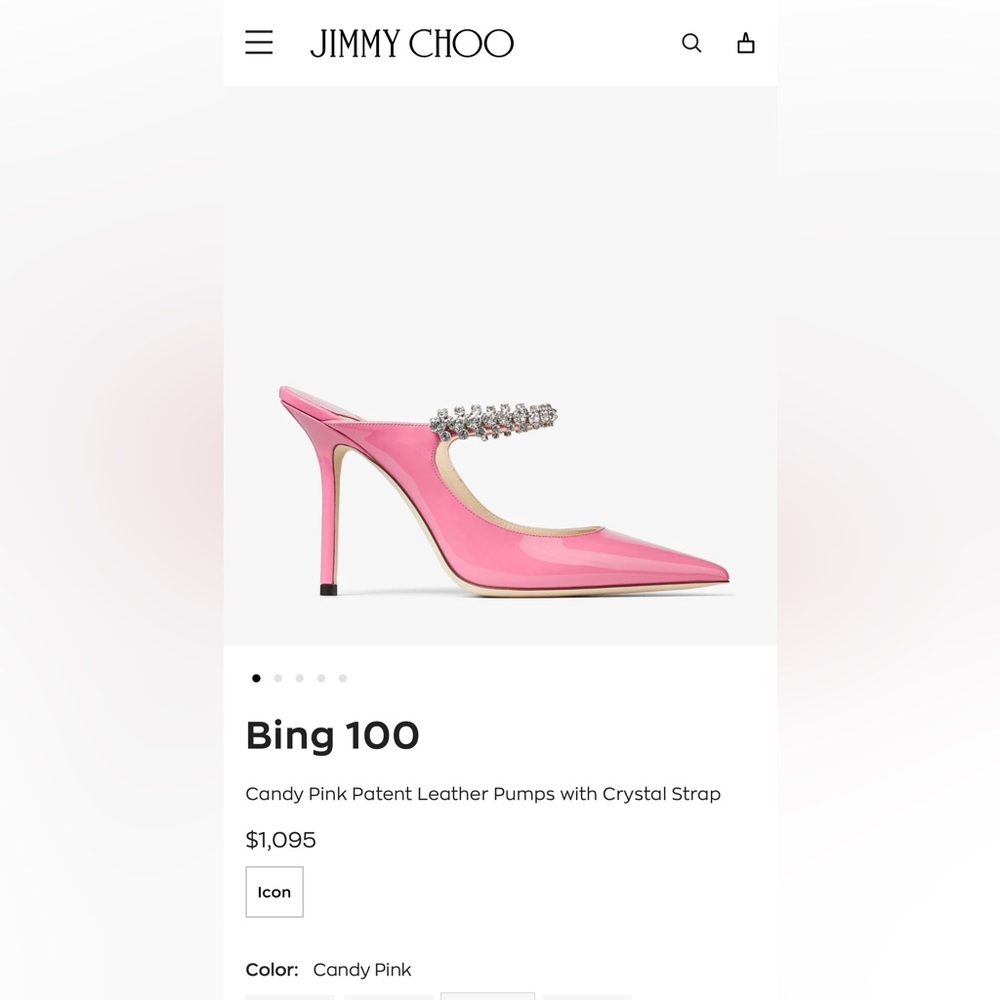Select the third carousel dot indicator
This screenshot has height=1000, width=1000.
(x=299, y=678)
